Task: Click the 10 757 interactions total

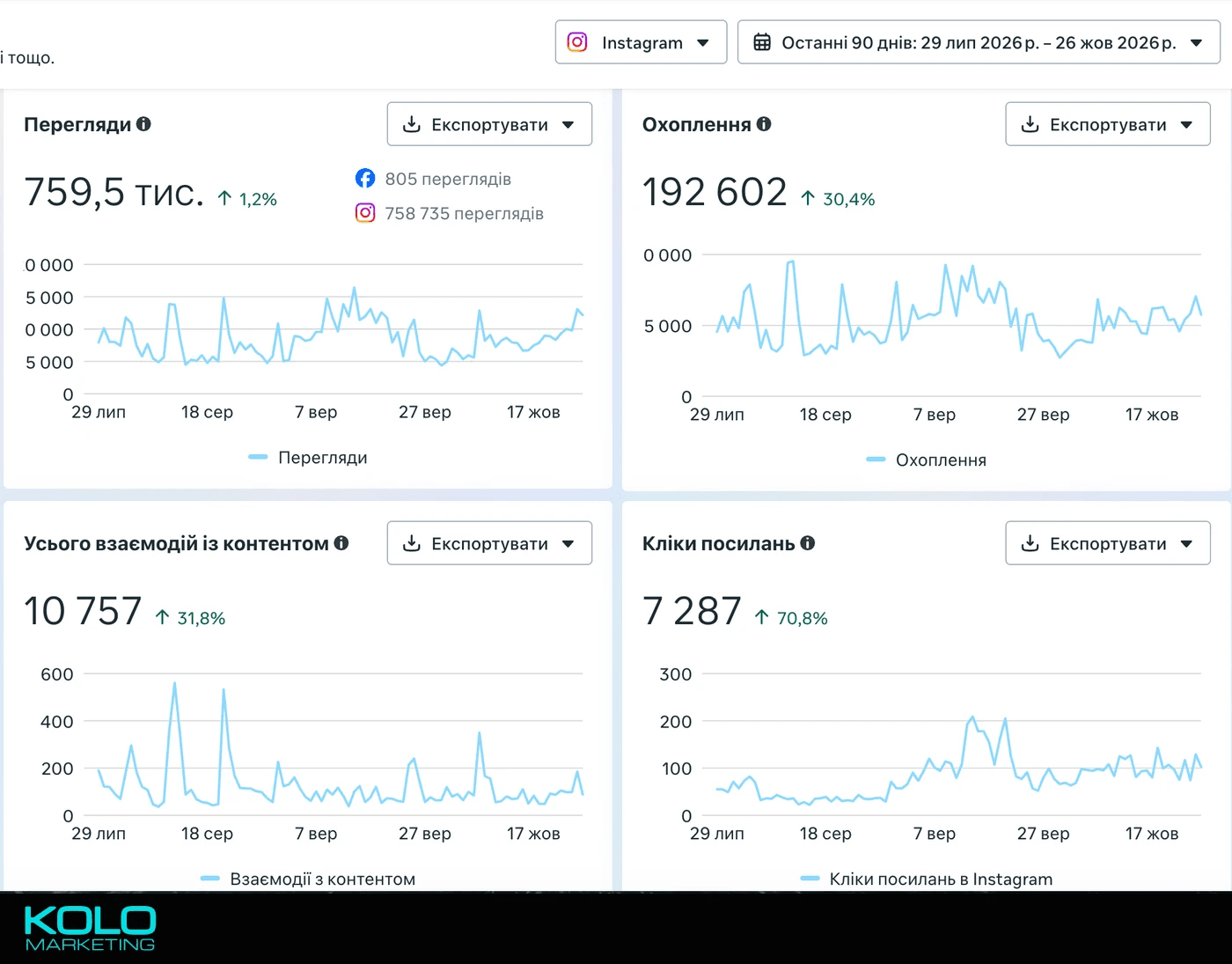Action: (x=83, y=611)
